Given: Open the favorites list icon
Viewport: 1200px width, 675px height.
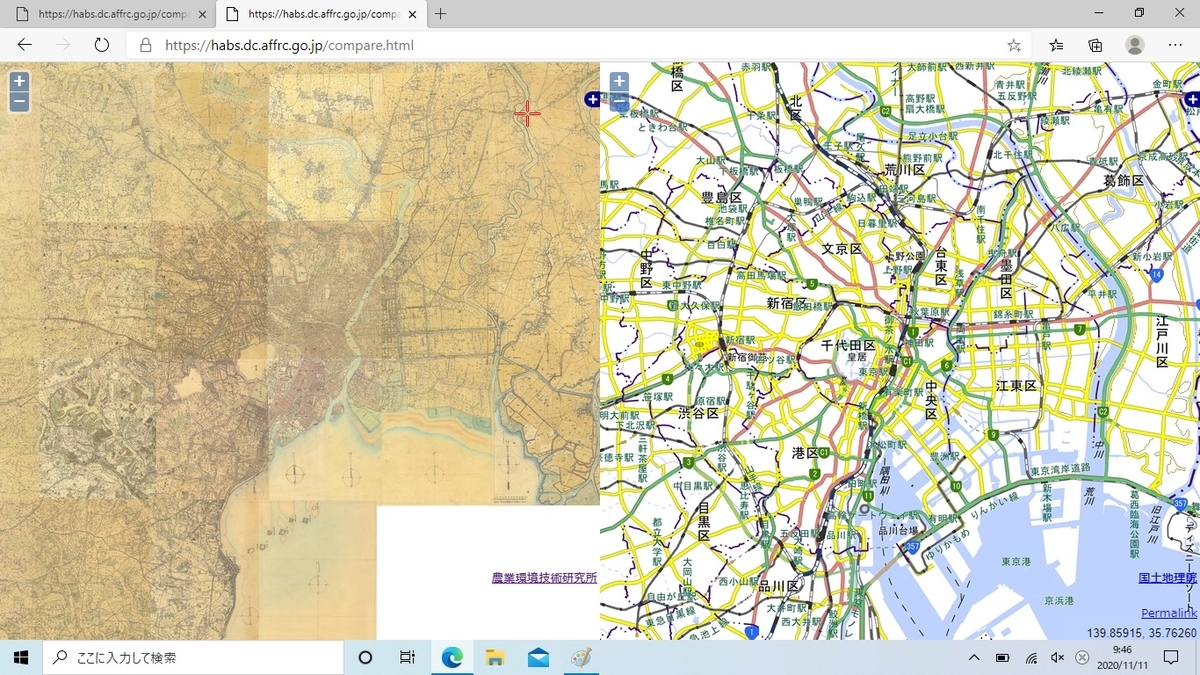Looking at the screenshot, I should [1057, 45].
